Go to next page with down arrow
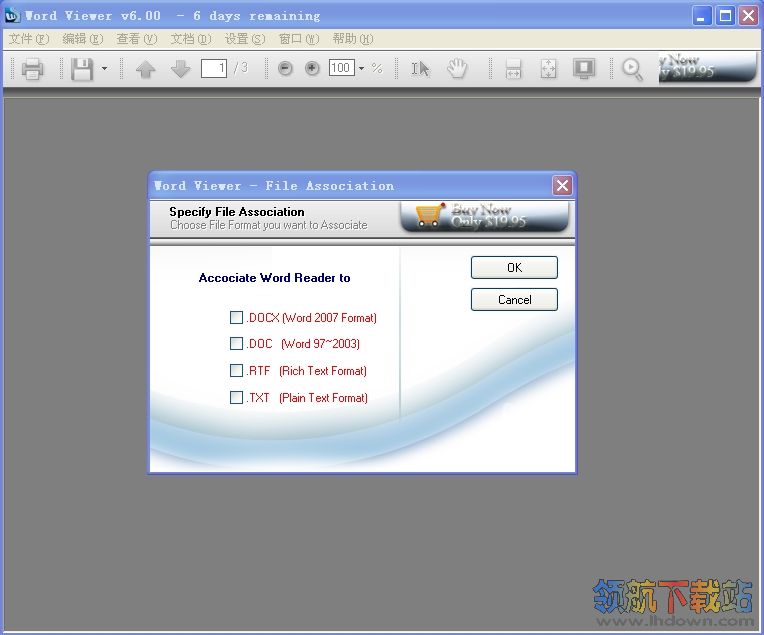Viewport: 764px width, 635px height. click(180, 69)
